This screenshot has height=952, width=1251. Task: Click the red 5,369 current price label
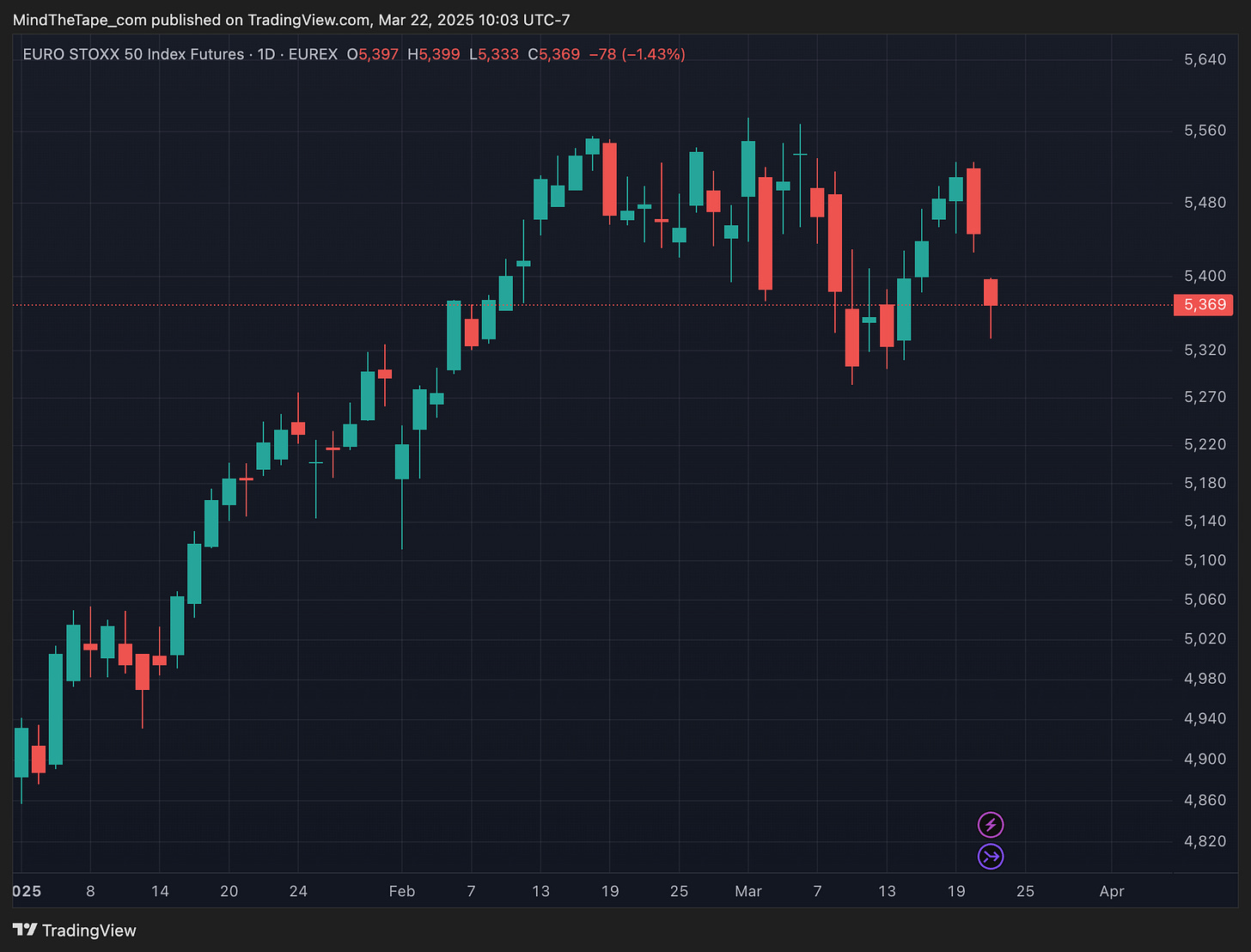coord(1204,305)
